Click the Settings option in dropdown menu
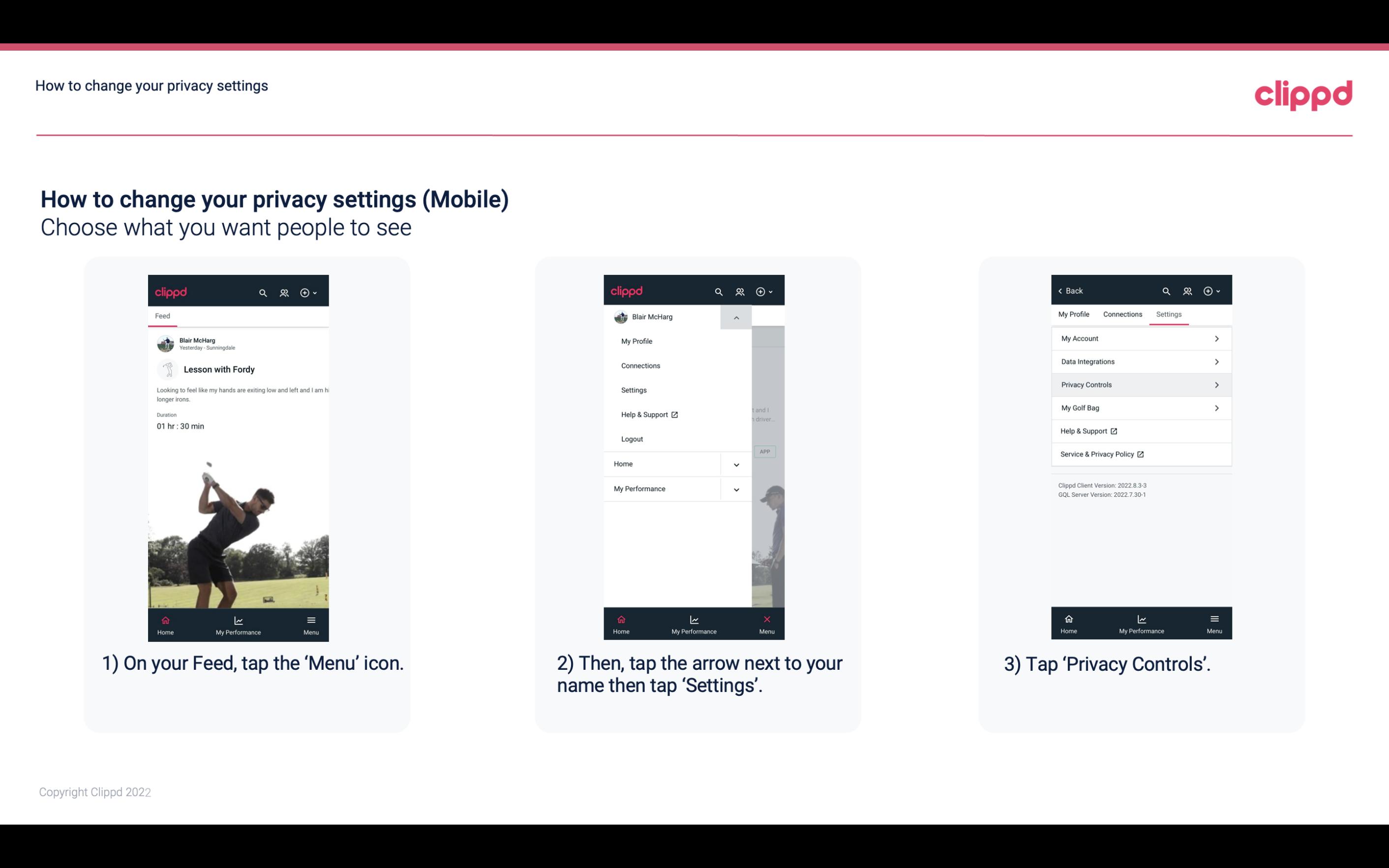Image resolution: width=1389 pixels, height=868 pixels. pos(633,390)
